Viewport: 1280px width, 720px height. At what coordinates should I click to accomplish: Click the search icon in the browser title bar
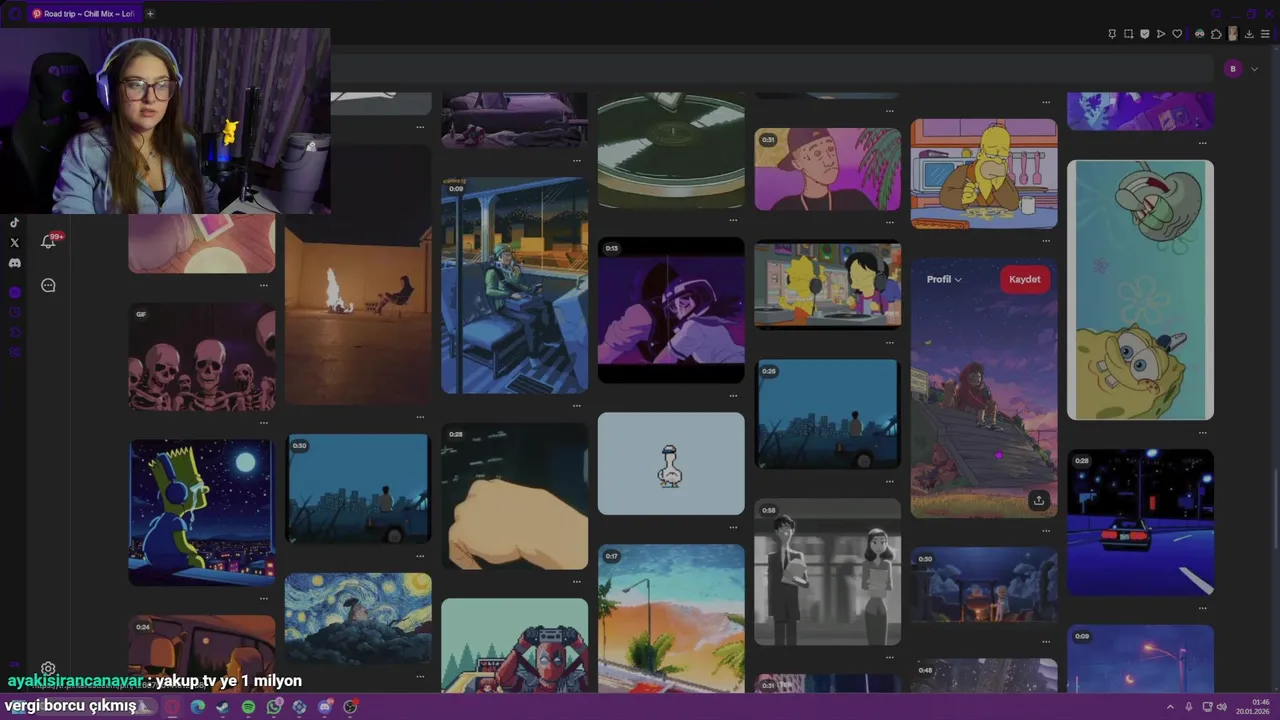point(1216,13)
